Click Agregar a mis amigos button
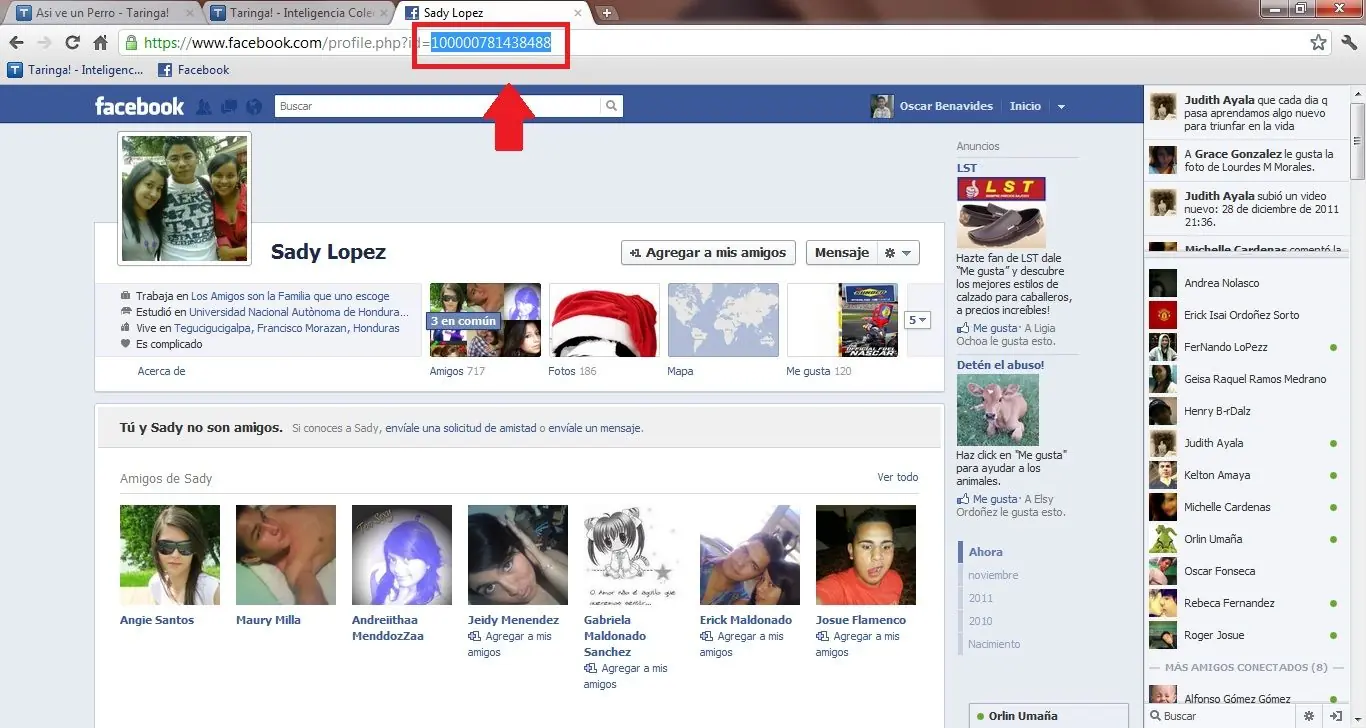The width and height of the screenshot is (1366, 728). [709, 253]
